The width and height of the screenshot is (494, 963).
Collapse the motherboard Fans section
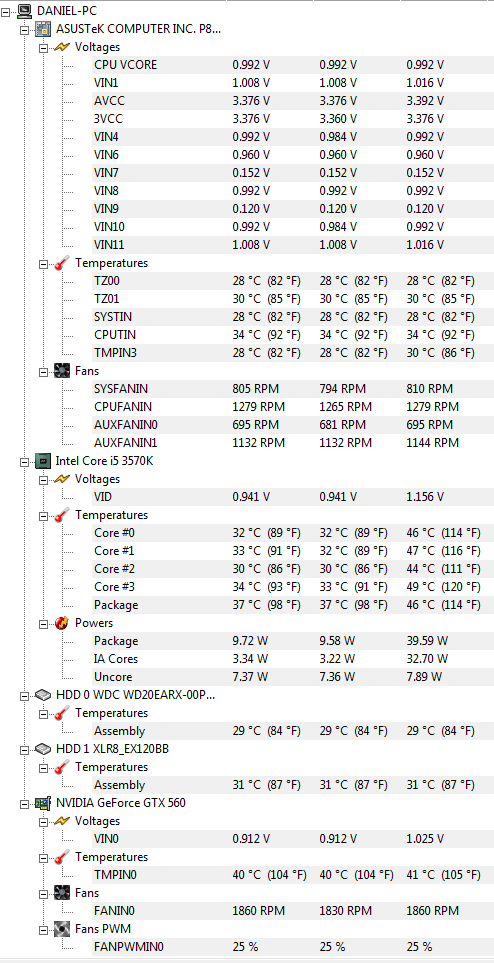(x=43, y=372)
